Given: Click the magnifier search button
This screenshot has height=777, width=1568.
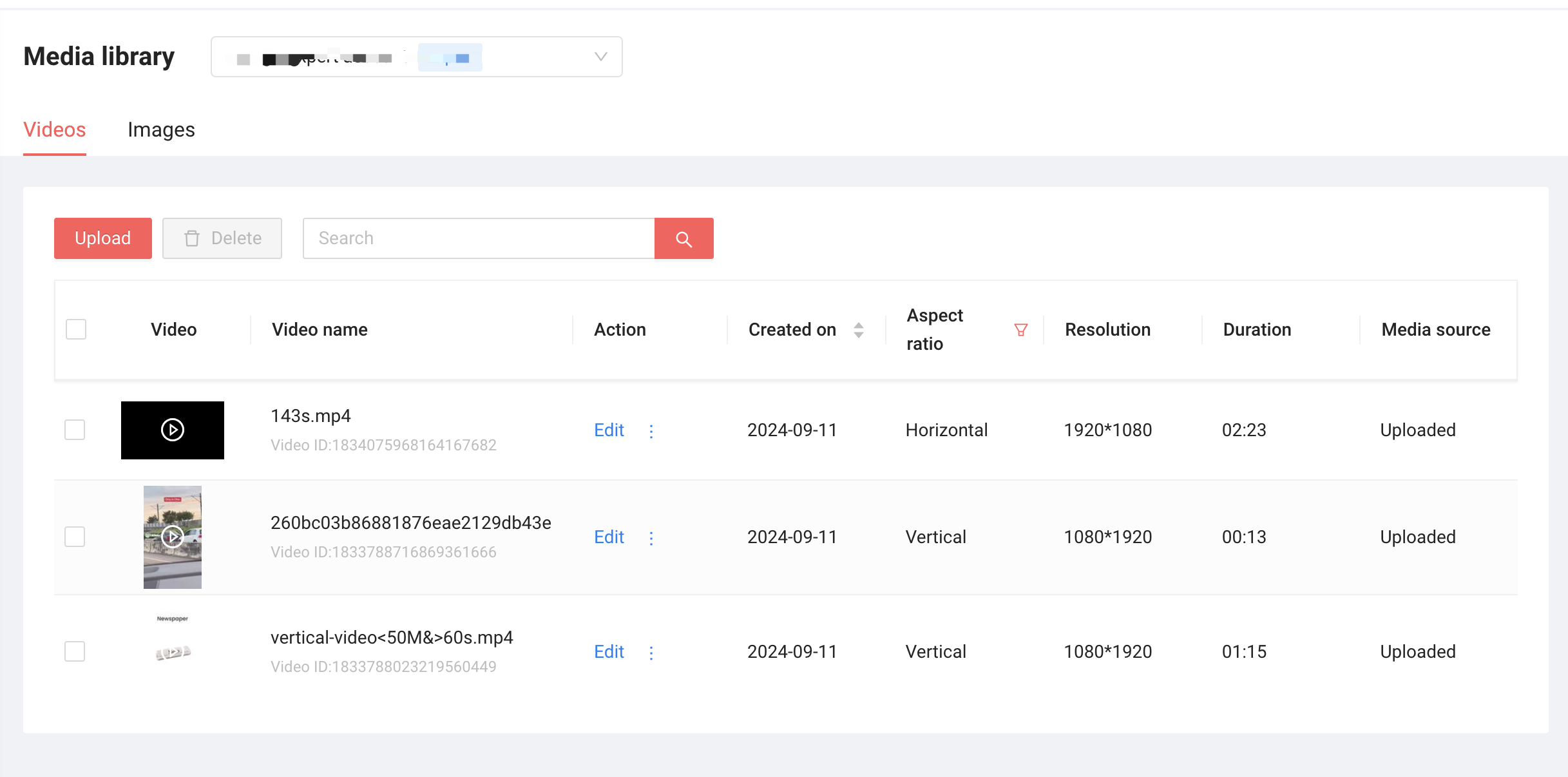Looking at the screenshot, I should (x=684, y=239).
